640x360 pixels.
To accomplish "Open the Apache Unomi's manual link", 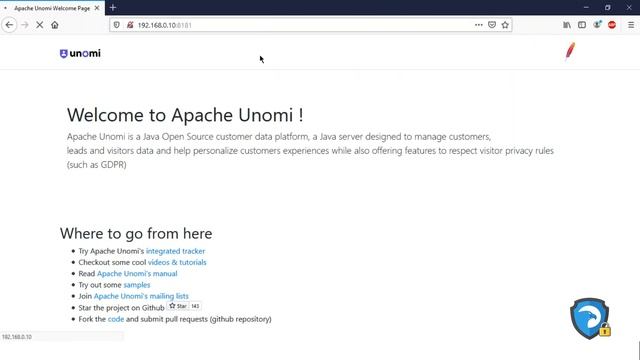I will [137, 273].
